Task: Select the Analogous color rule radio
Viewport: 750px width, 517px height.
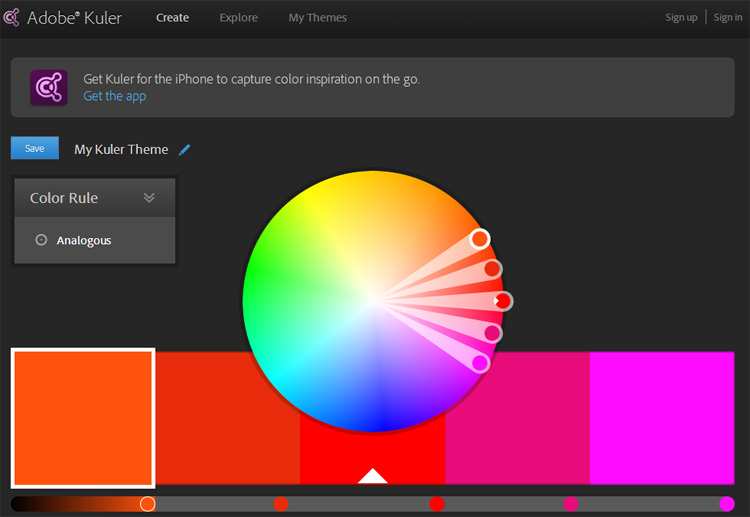Action: [41, 240]
